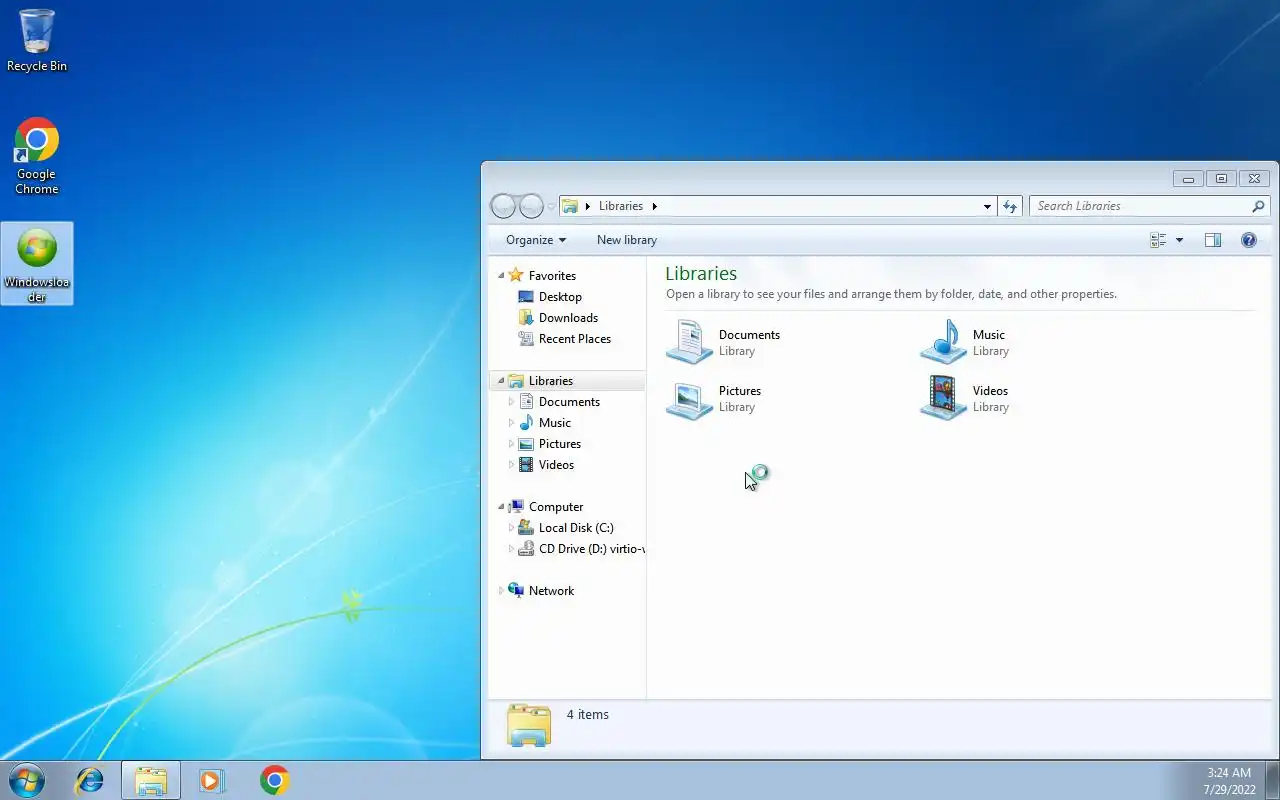Launch Internet Explorer from the taskbar
Image resolution: width=1280 pixels, height=800 pixels.
click(90, 780)
